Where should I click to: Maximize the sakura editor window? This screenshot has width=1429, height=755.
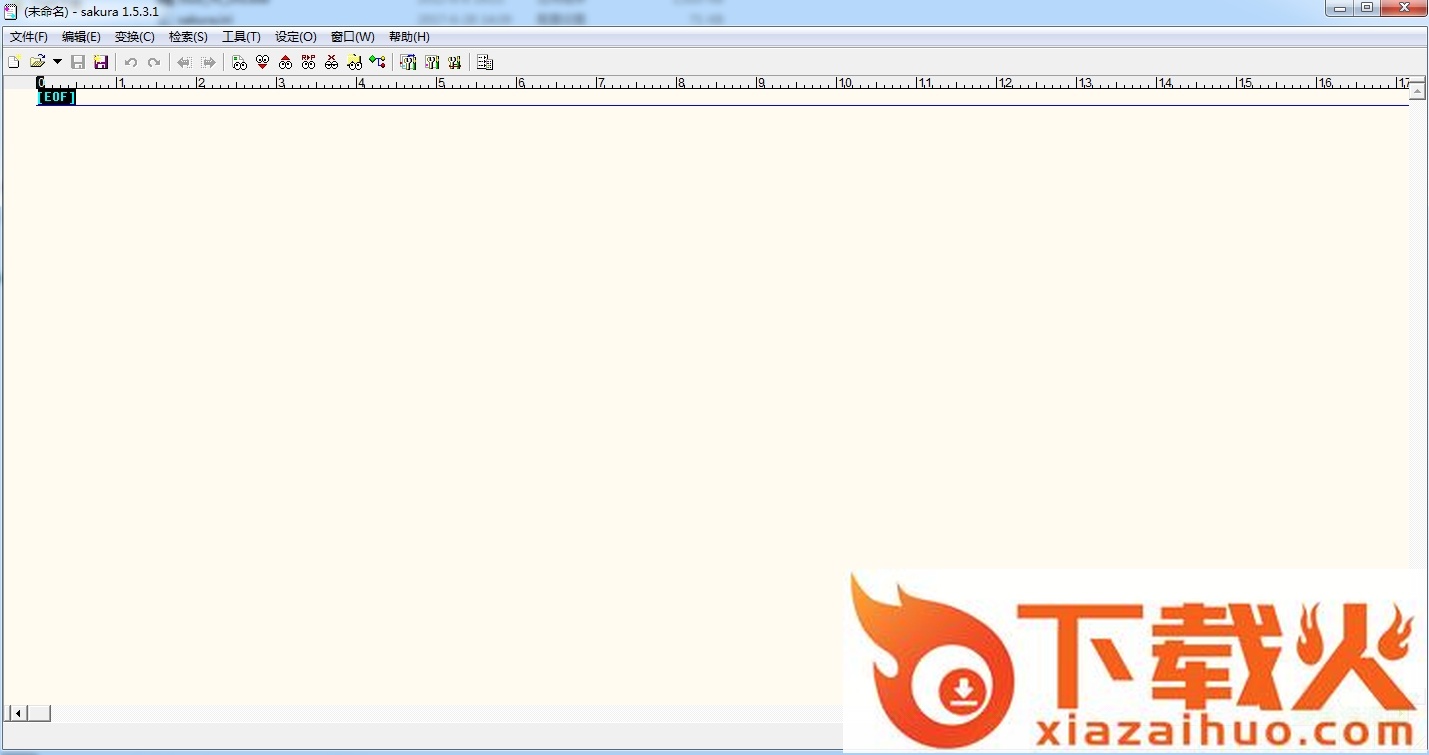click(1367, 8)
